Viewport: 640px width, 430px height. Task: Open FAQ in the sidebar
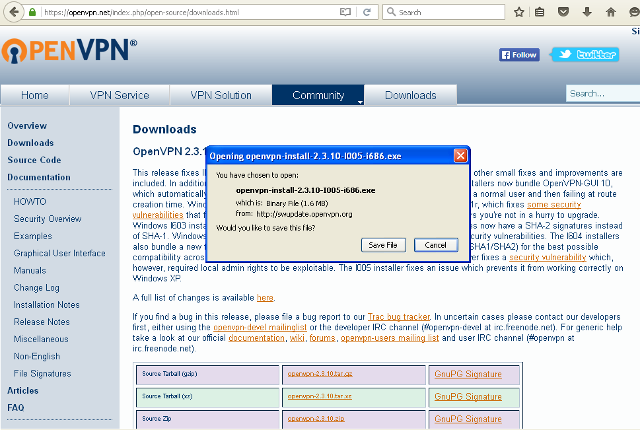[16, 408]
